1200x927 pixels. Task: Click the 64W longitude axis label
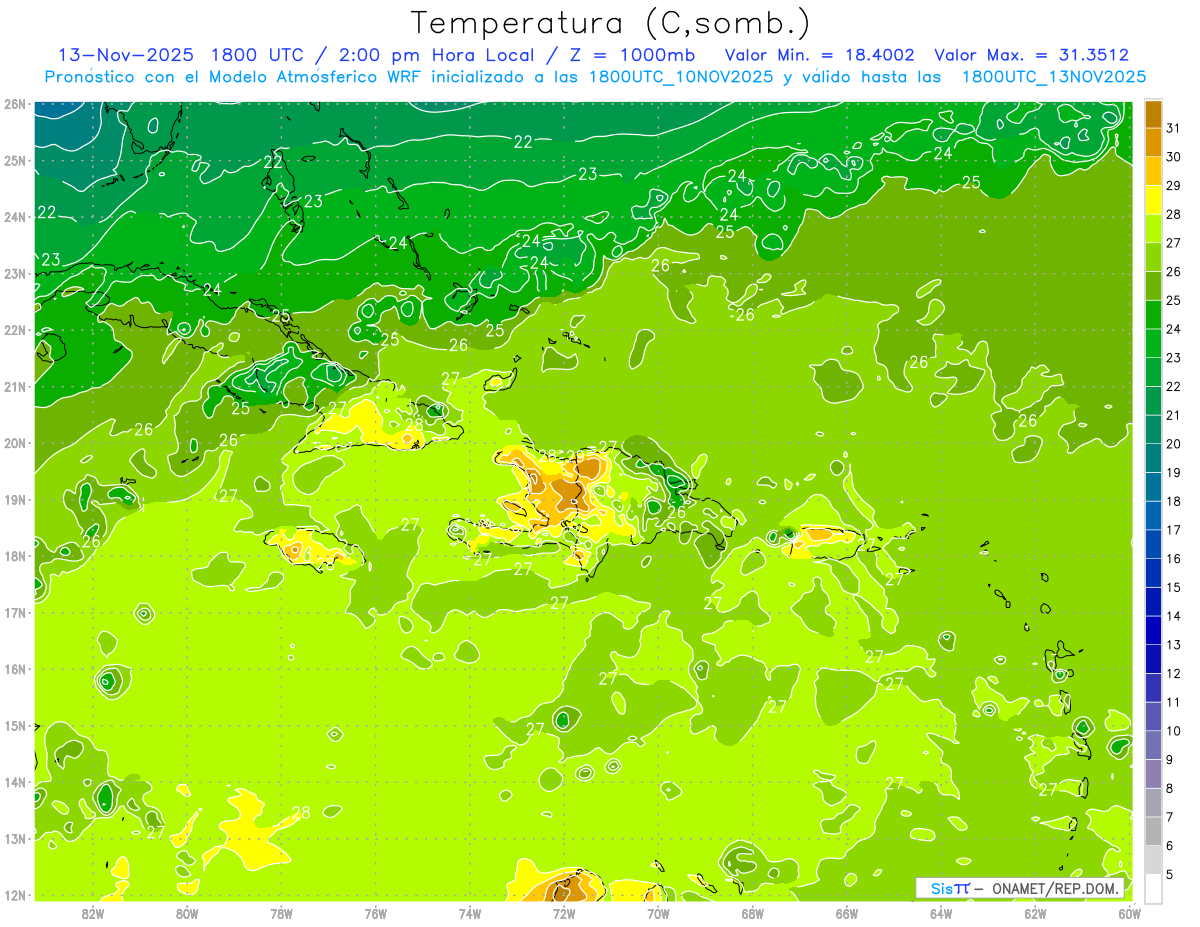click(x=941, y=913)
